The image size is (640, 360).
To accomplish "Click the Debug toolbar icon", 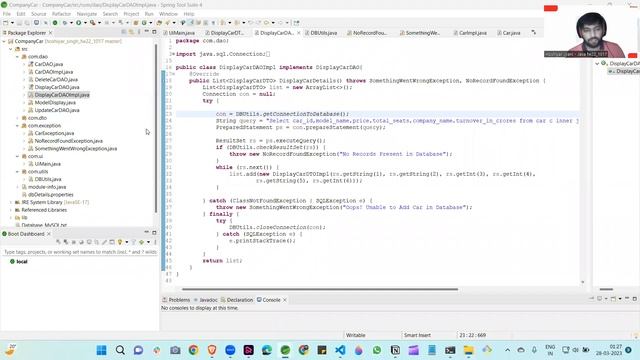I will click(x=64, y=23).
